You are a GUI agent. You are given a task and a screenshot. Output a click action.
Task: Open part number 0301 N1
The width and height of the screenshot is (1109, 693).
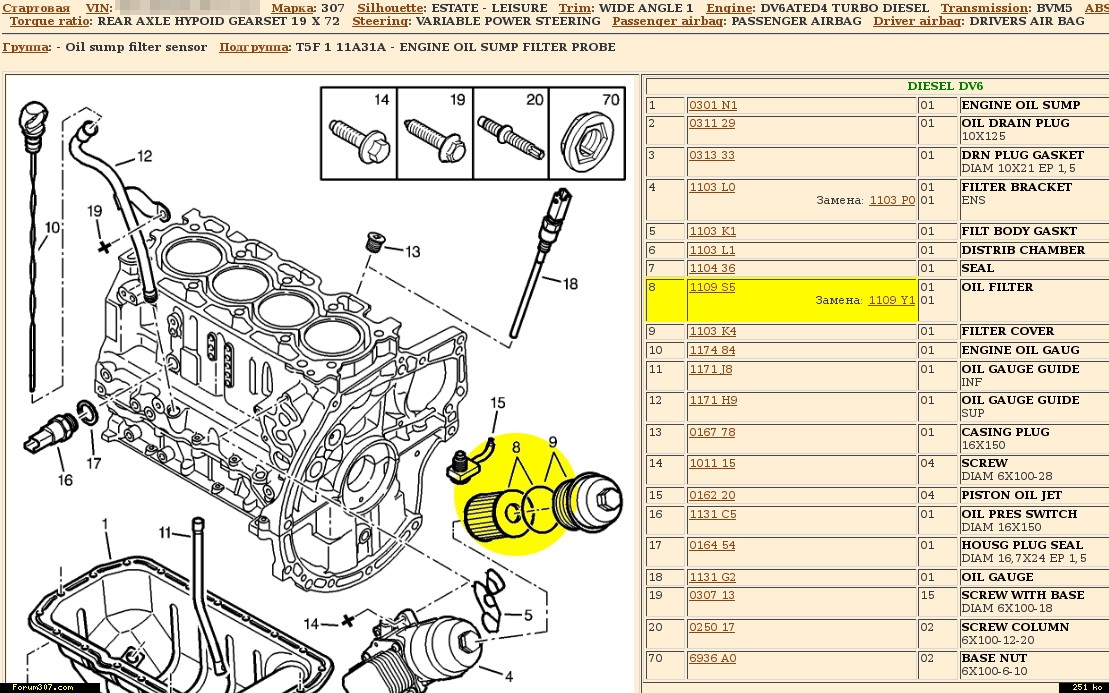(713, 105)
